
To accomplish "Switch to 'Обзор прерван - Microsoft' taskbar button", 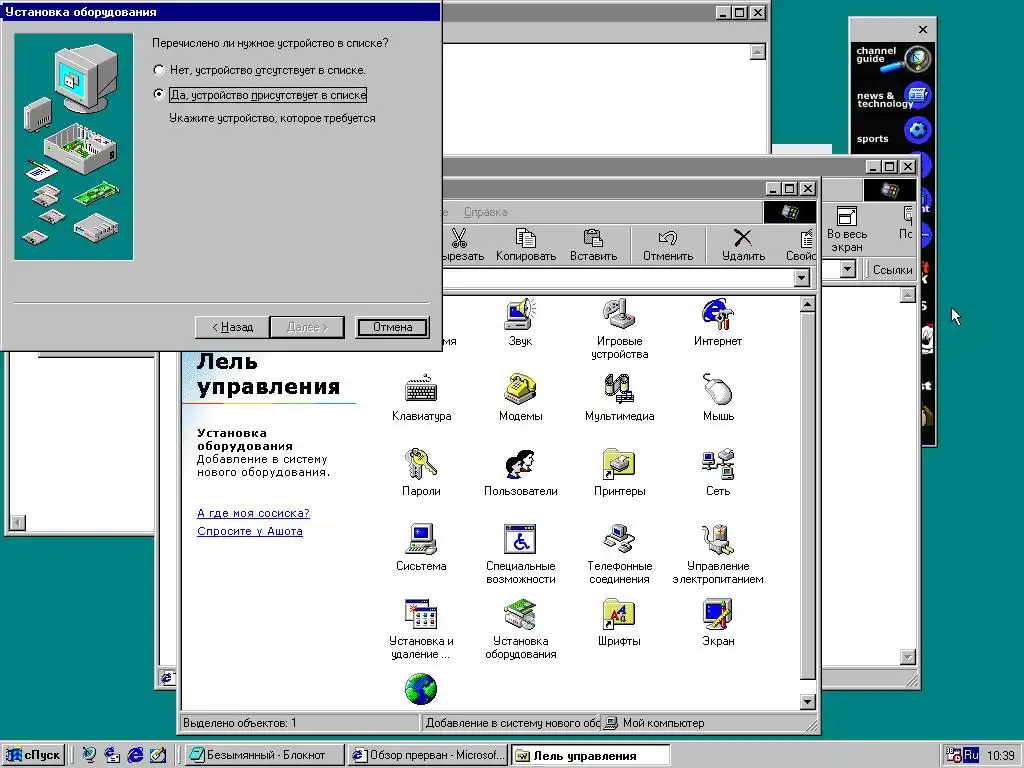I will [427, 755].
